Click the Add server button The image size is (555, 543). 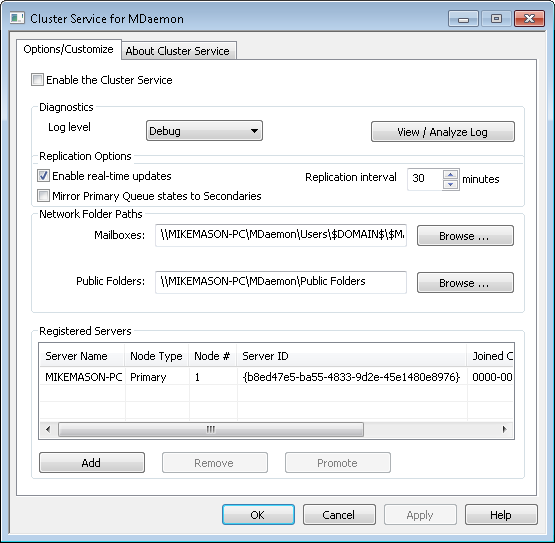pos(92,463)
